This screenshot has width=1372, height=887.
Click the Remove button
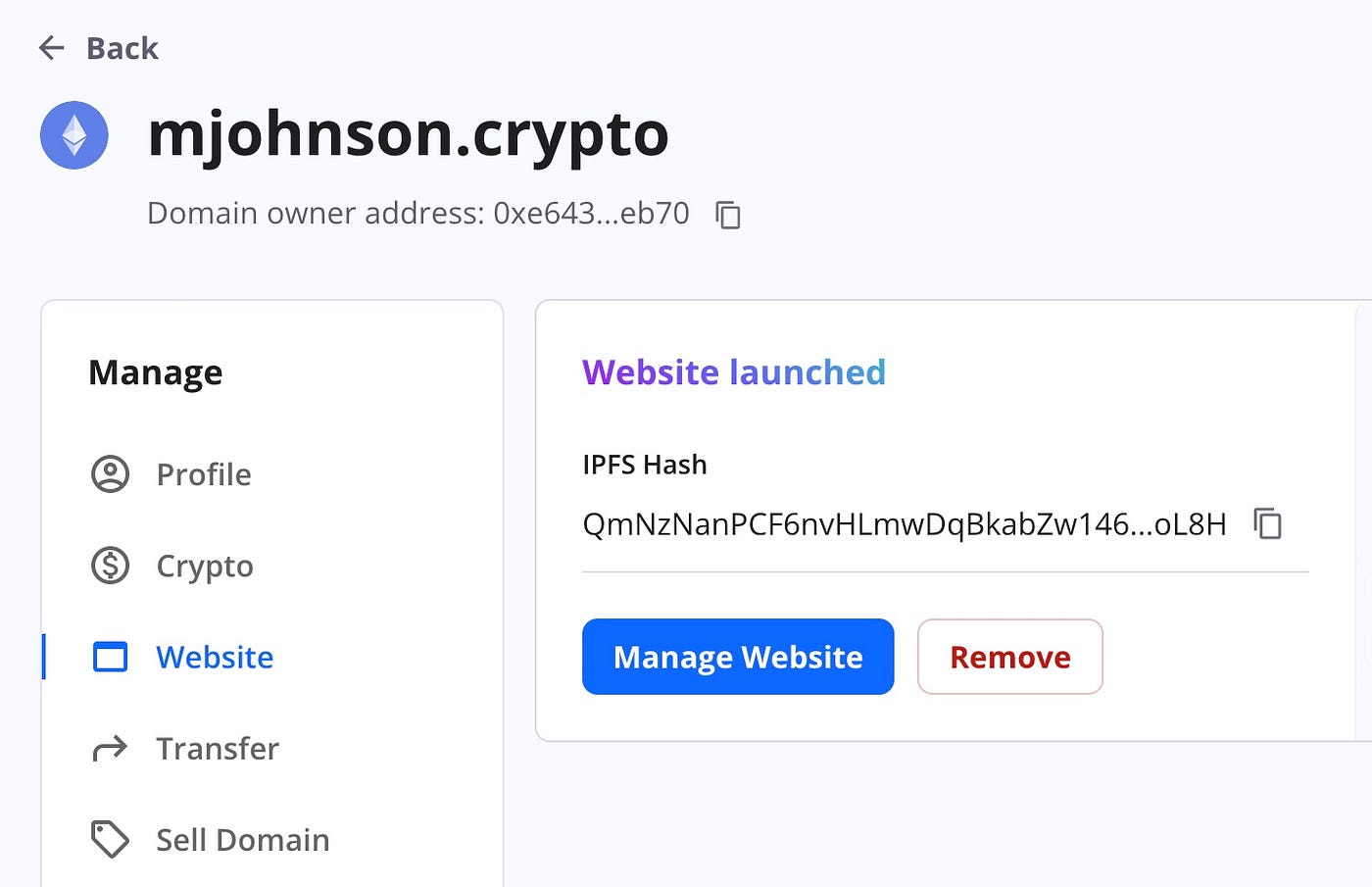pyautogui.click(x=1009, y=657)
